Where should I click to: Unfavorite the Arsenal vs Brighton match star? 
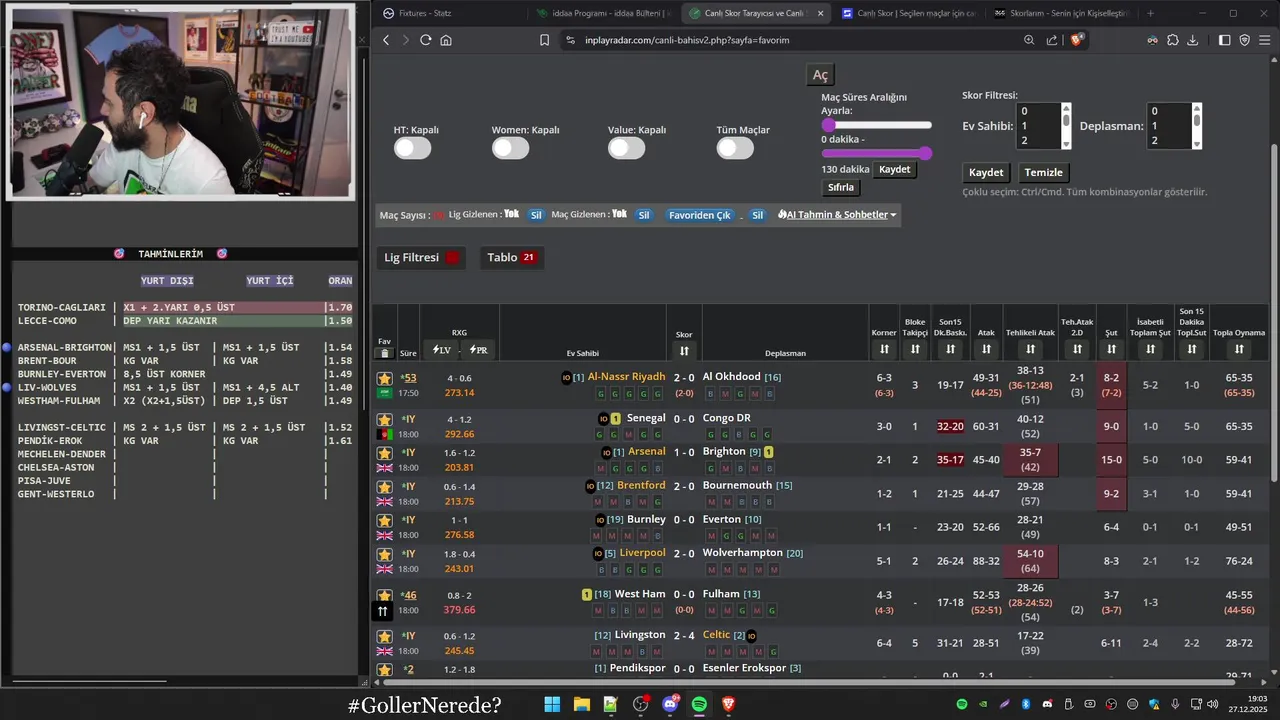pyautogui.click(x=384, y=453)
